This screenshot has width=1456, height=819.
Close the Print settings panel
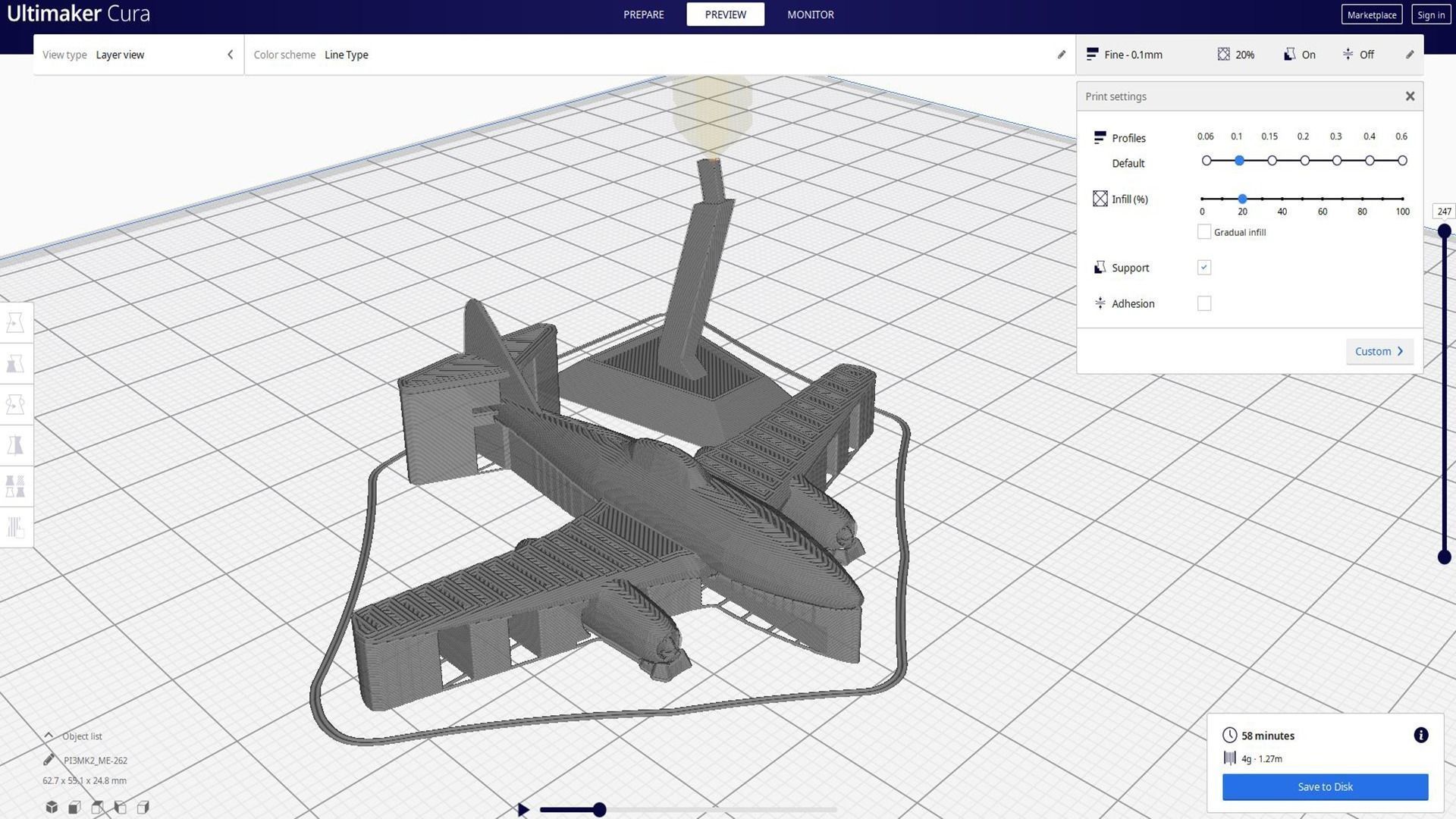tap(1410, 96)
